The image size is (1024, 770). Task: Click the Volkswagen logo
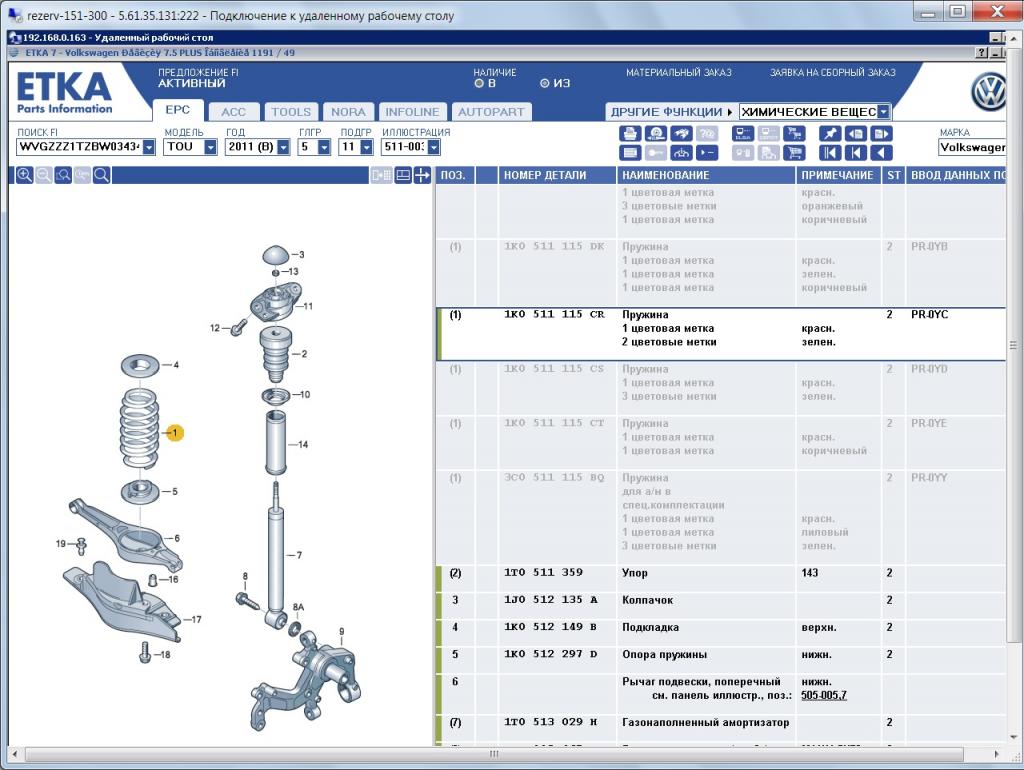[x=991, y=92]
